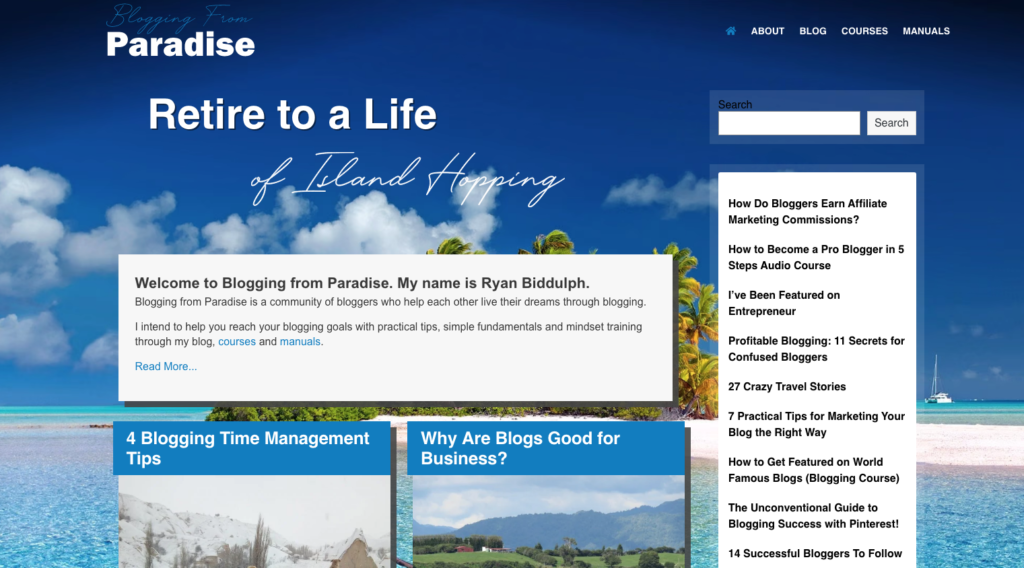Open the manuals link in welcome text
This screenshot has width=1024, height=568.
[300, 341]
